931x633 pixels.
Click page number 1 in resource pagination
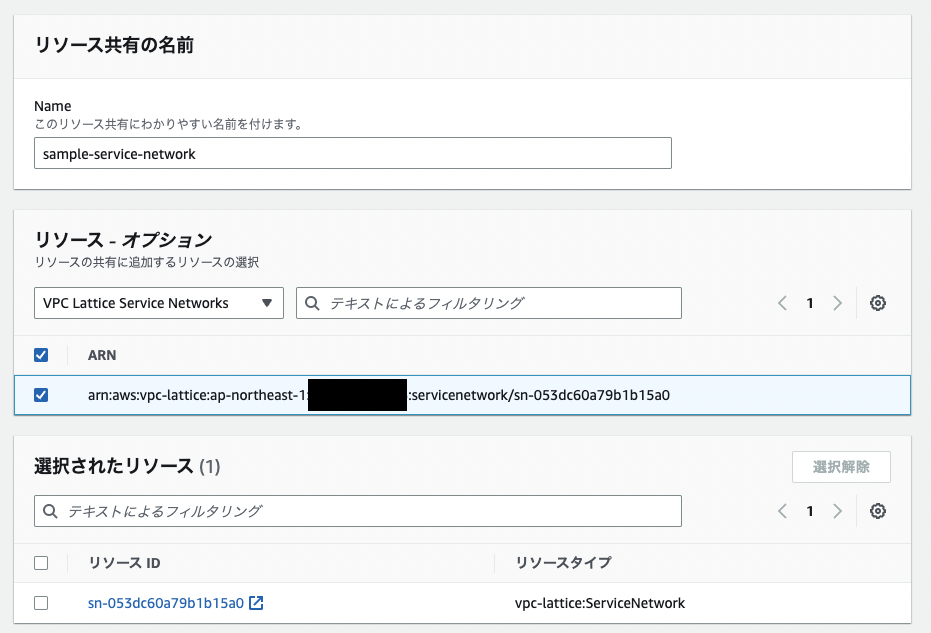click(x=810, y=302)
